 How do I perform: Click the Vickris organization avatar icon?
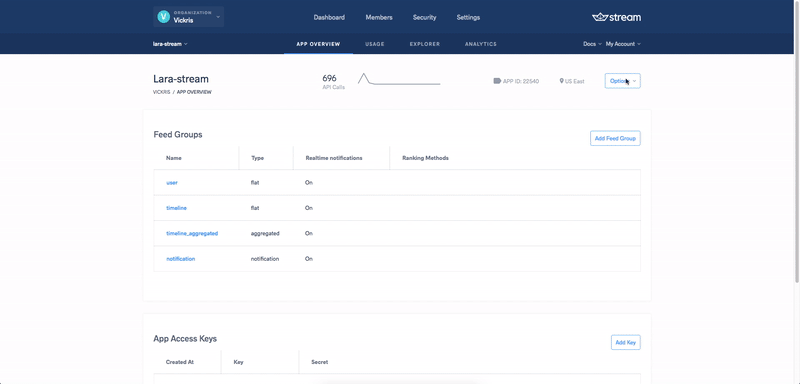pos(164,17)
